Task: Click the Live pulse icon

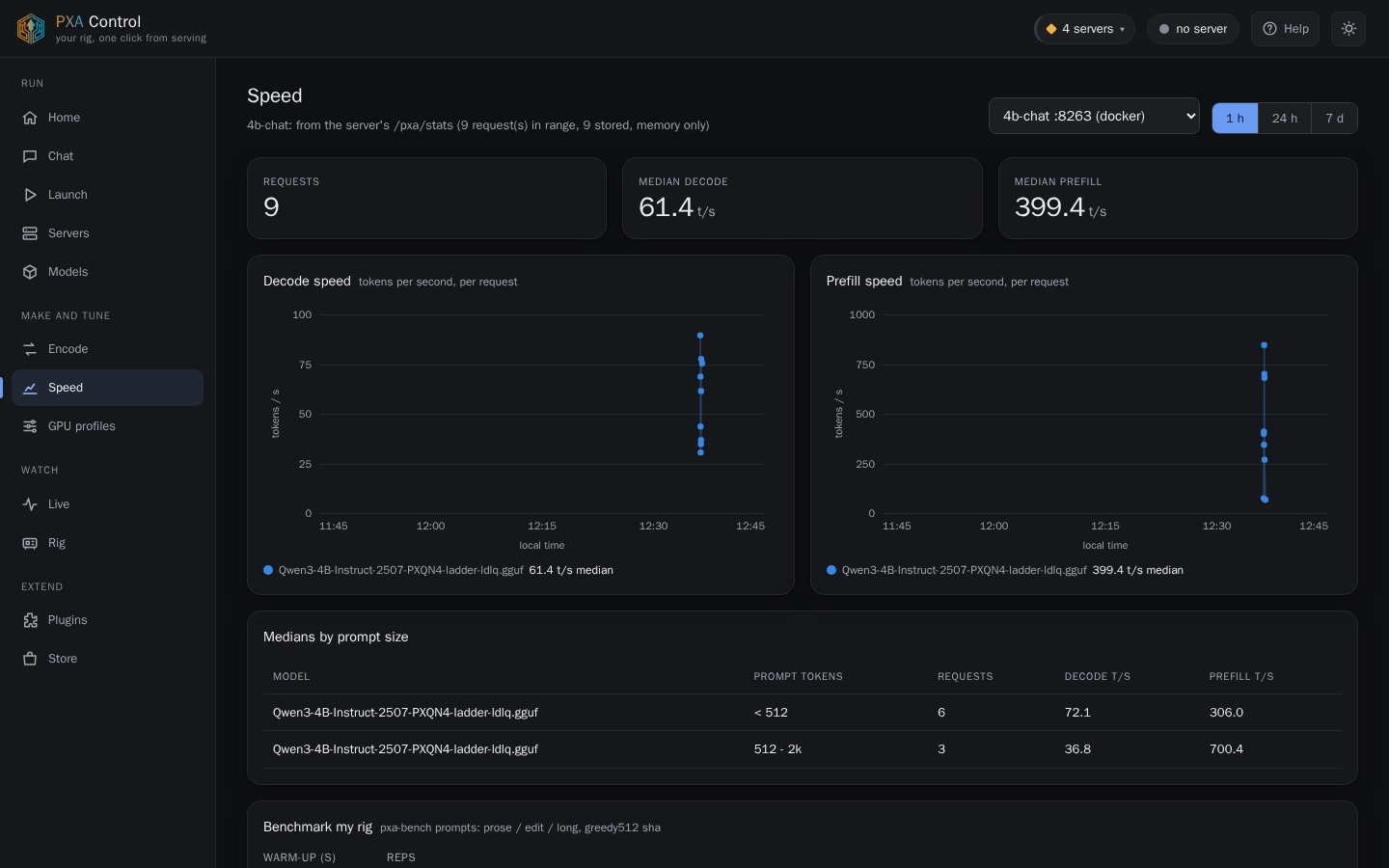Action: [x=30, y=504]
